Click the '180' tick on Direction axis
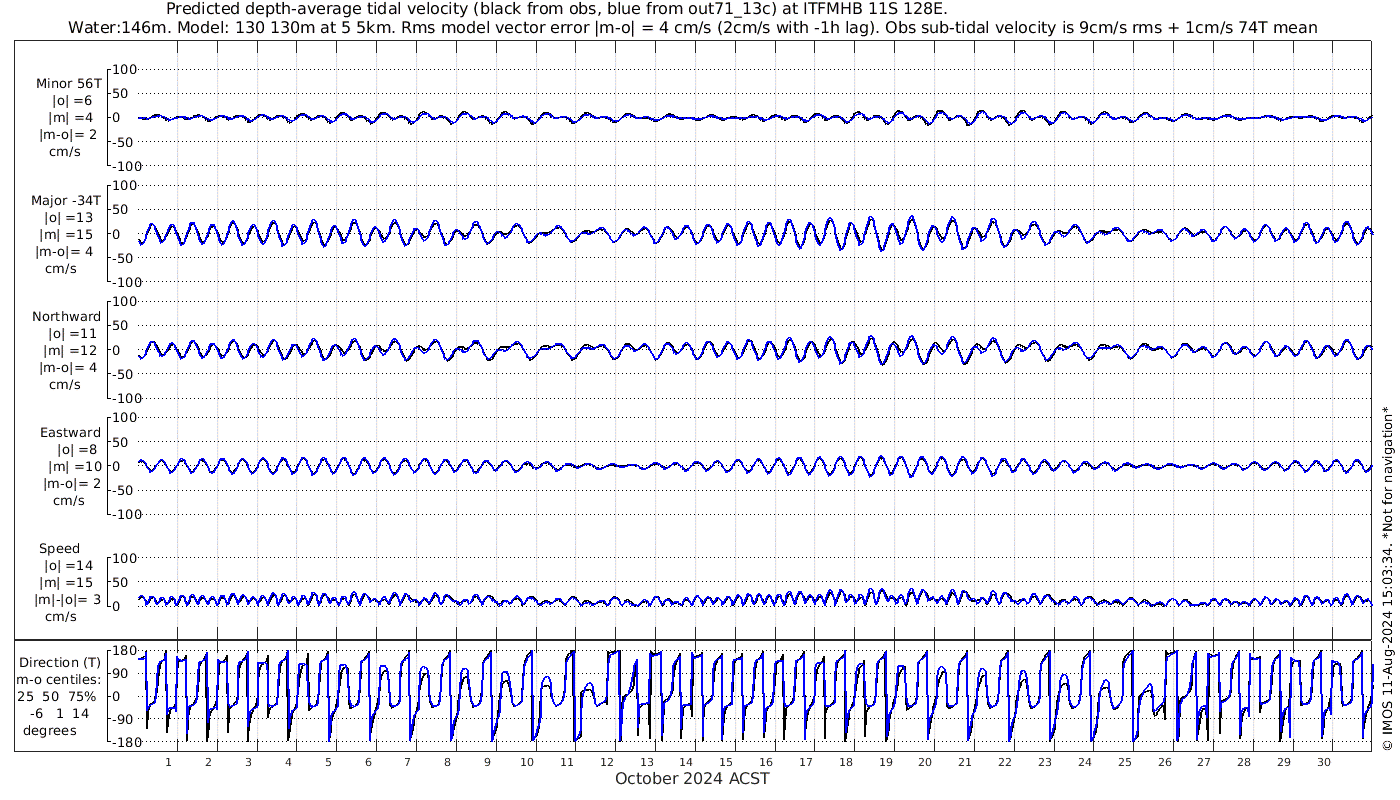This screenshot has width=1400, height=800. pos(124,652)
